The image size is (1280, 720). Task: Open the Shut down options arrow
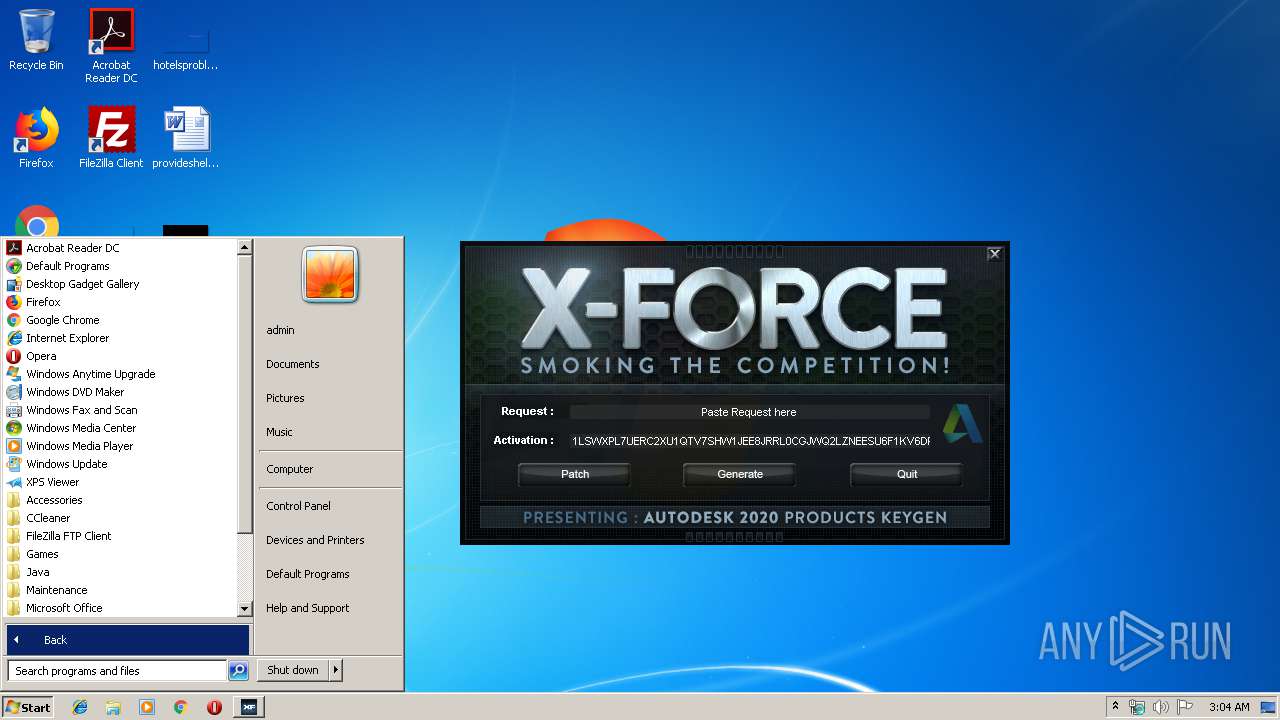tap(336, 670)
